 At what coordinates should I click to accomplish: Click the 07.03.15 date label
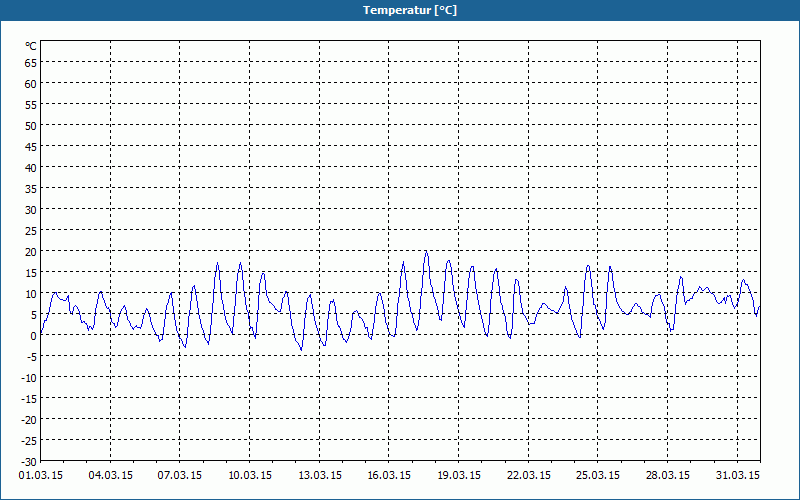point(180,475)
